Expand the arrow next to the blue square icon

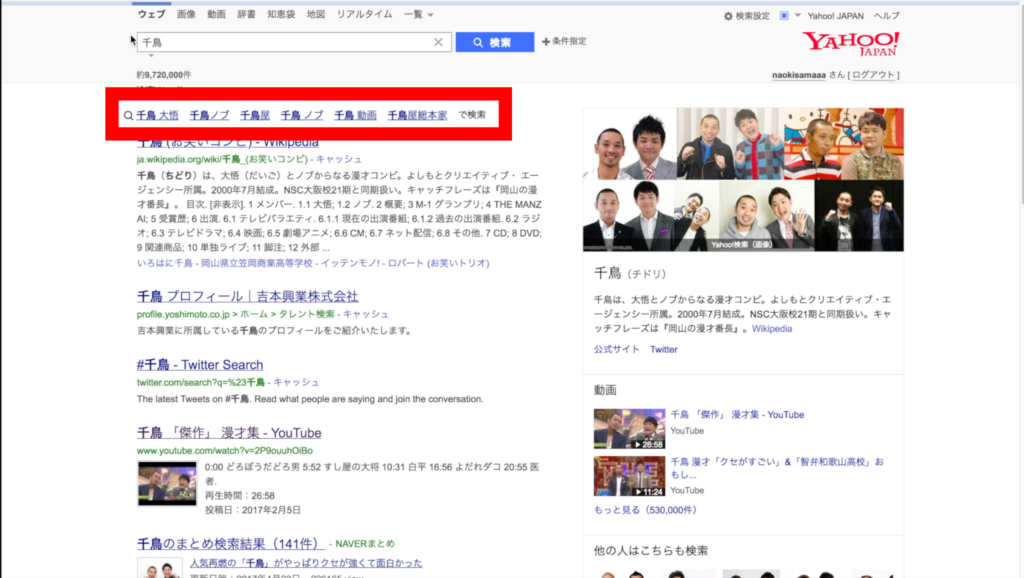point(797,16)
